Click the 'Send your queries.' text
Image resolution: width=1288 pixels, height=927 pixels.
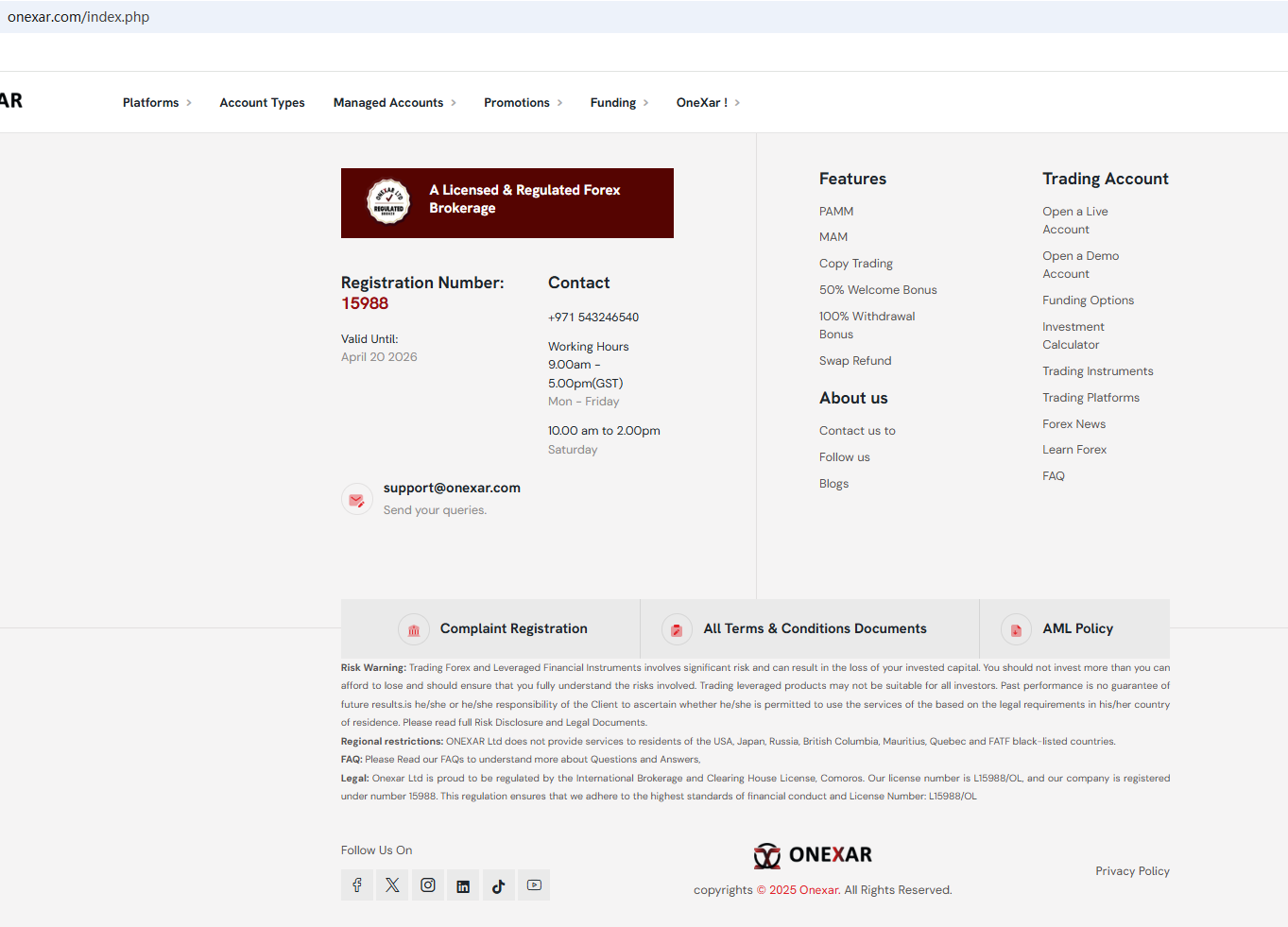coord(435,510)
